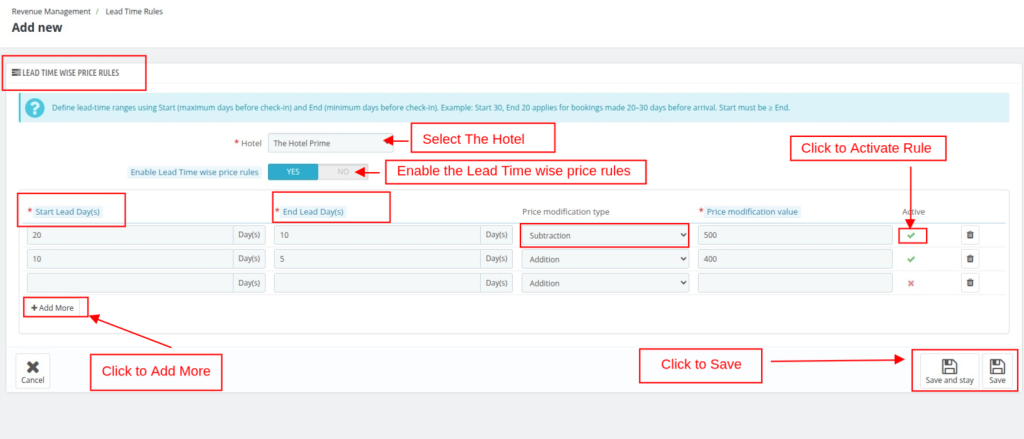The height and width of the screenshot is (439, 1024).
Task: Click the Lead Time Wise Price Rules header icon
Action: pos(16,73)
